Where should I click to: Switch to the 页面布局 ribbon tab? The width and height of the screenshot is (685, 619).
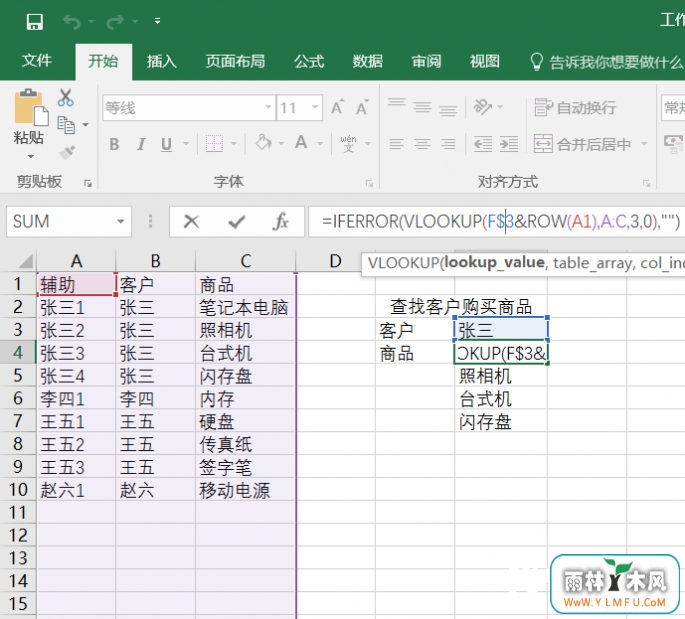[235, 62]
